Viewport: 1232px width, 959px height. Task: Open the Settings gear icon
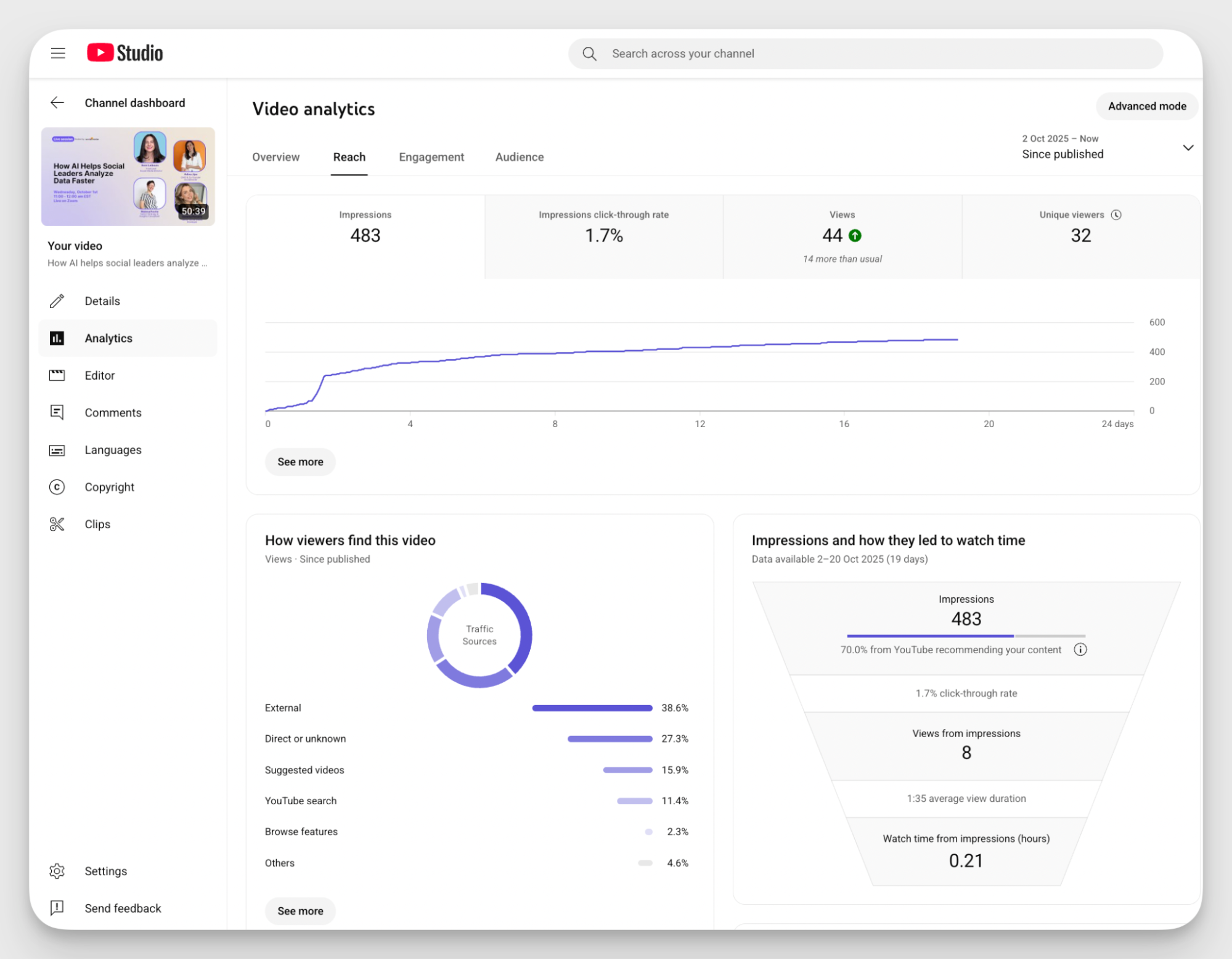click(x=57, y=871)
